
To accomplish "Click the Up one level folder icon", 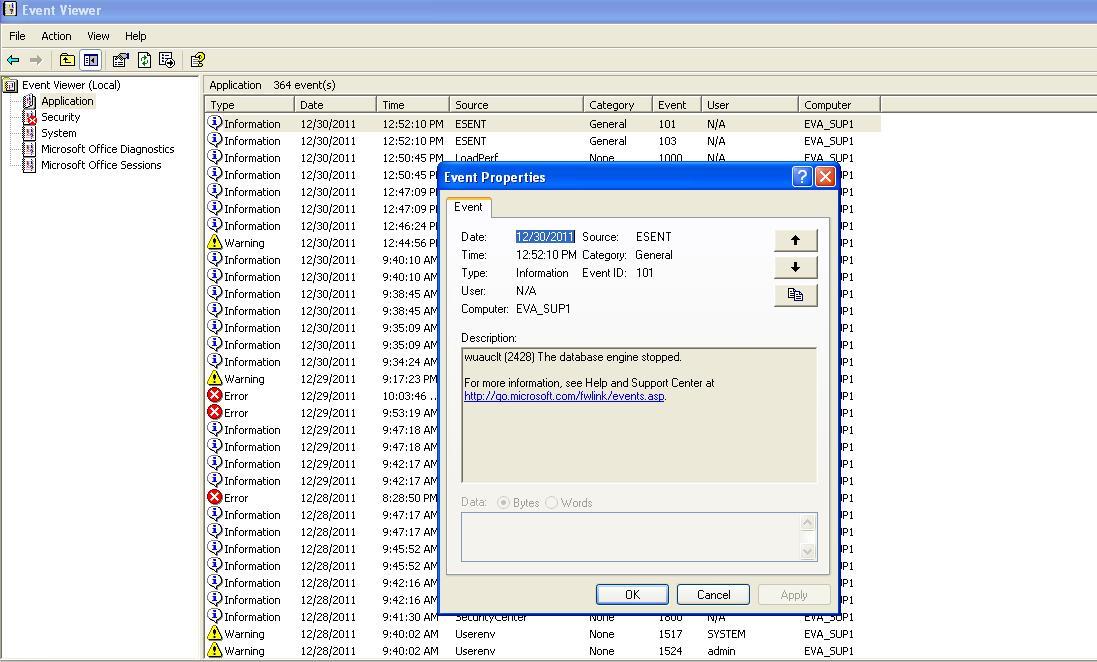I will (x=67, y=60).
